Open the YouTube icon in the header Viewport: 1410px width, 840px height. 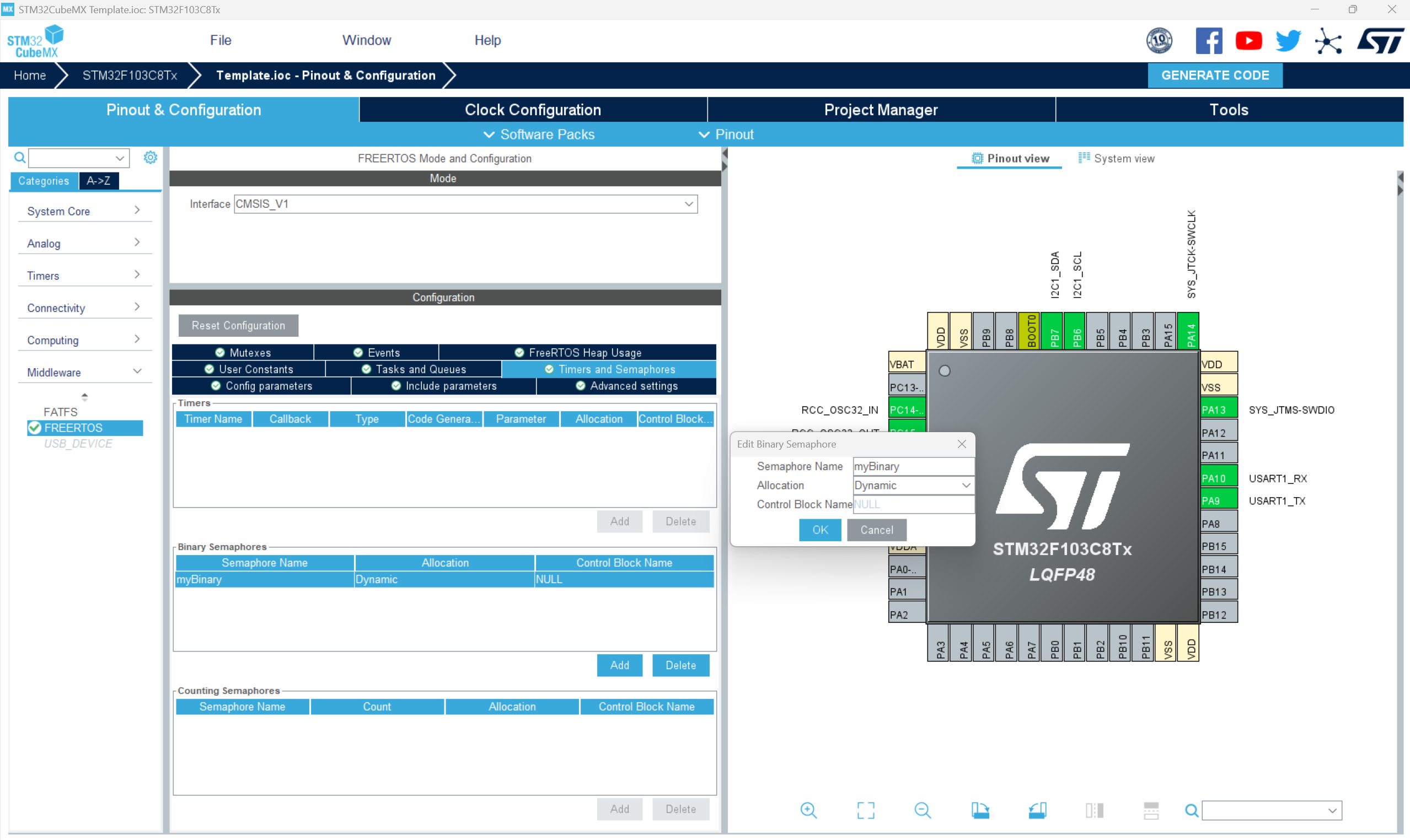tap(1248, 41)
